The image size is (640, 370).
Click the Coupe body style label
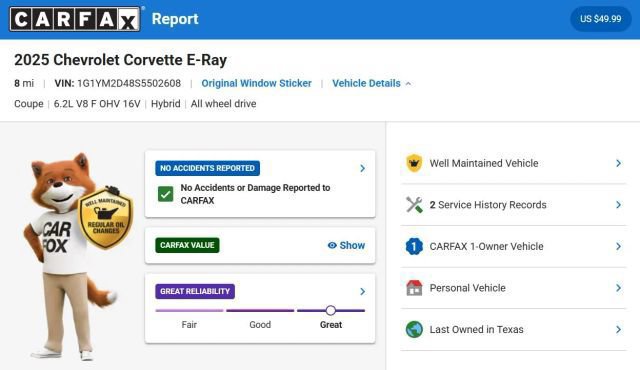tap(29, 104)
